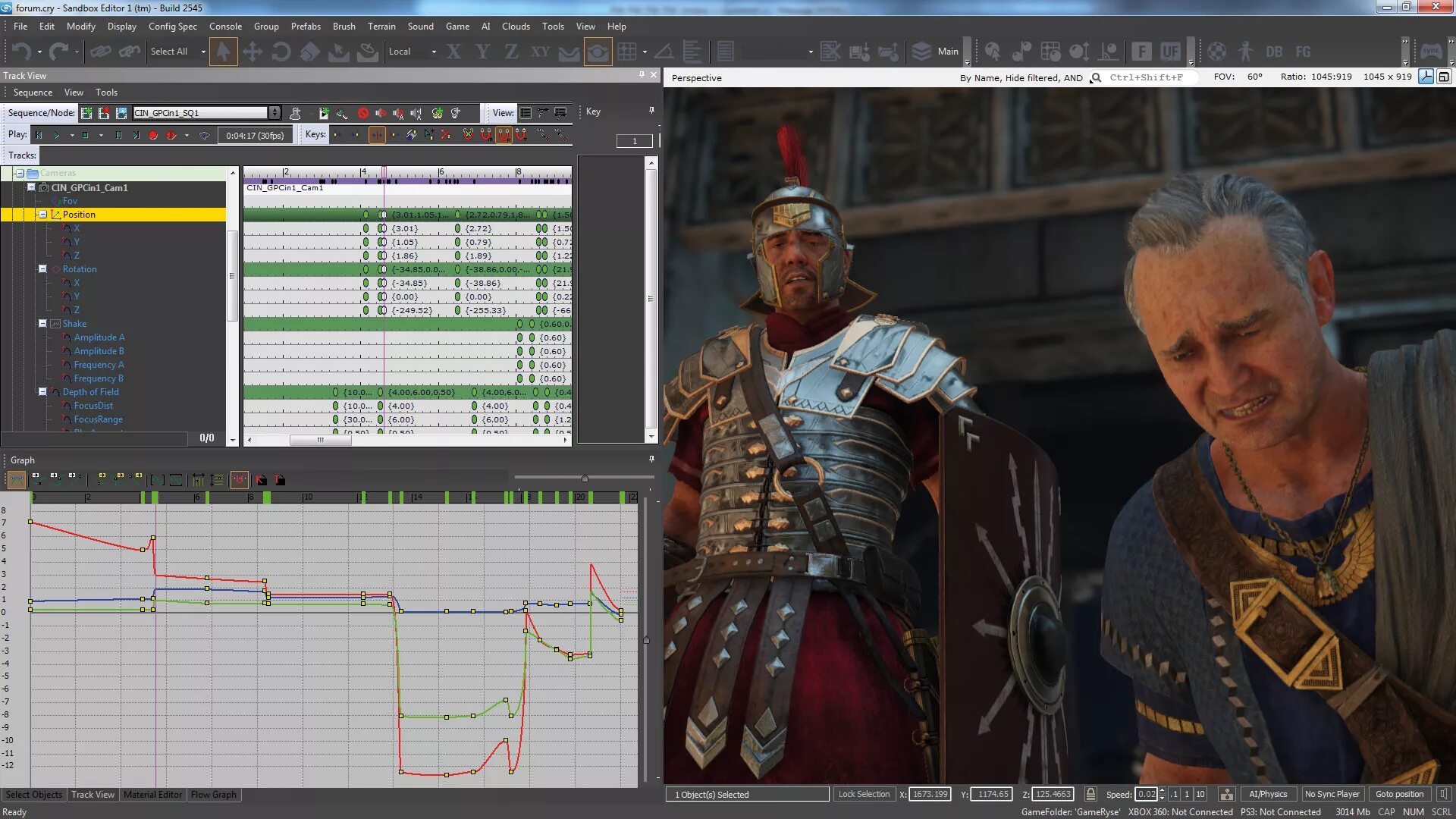Choose the Move tool
The image size is (1456, 819).
tap(252, 52)
